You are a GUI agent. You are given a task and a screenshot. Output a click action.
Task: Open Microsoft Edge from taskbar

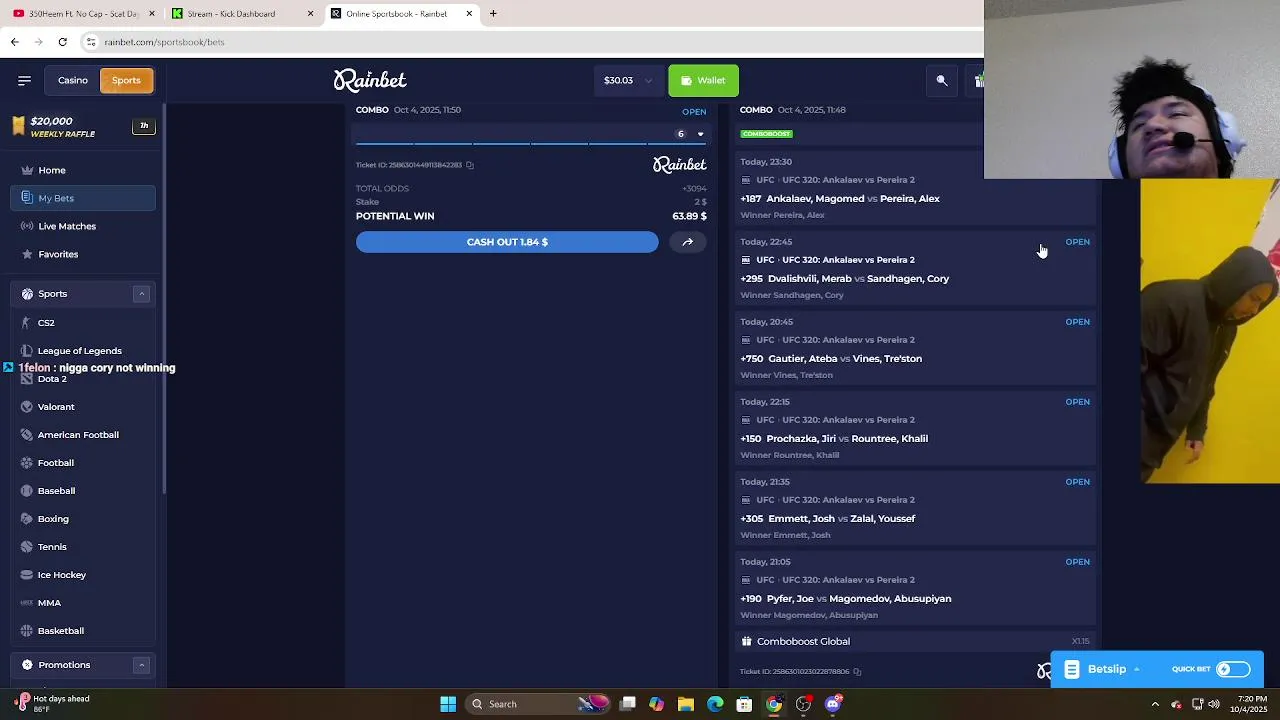tap(715, 704)
